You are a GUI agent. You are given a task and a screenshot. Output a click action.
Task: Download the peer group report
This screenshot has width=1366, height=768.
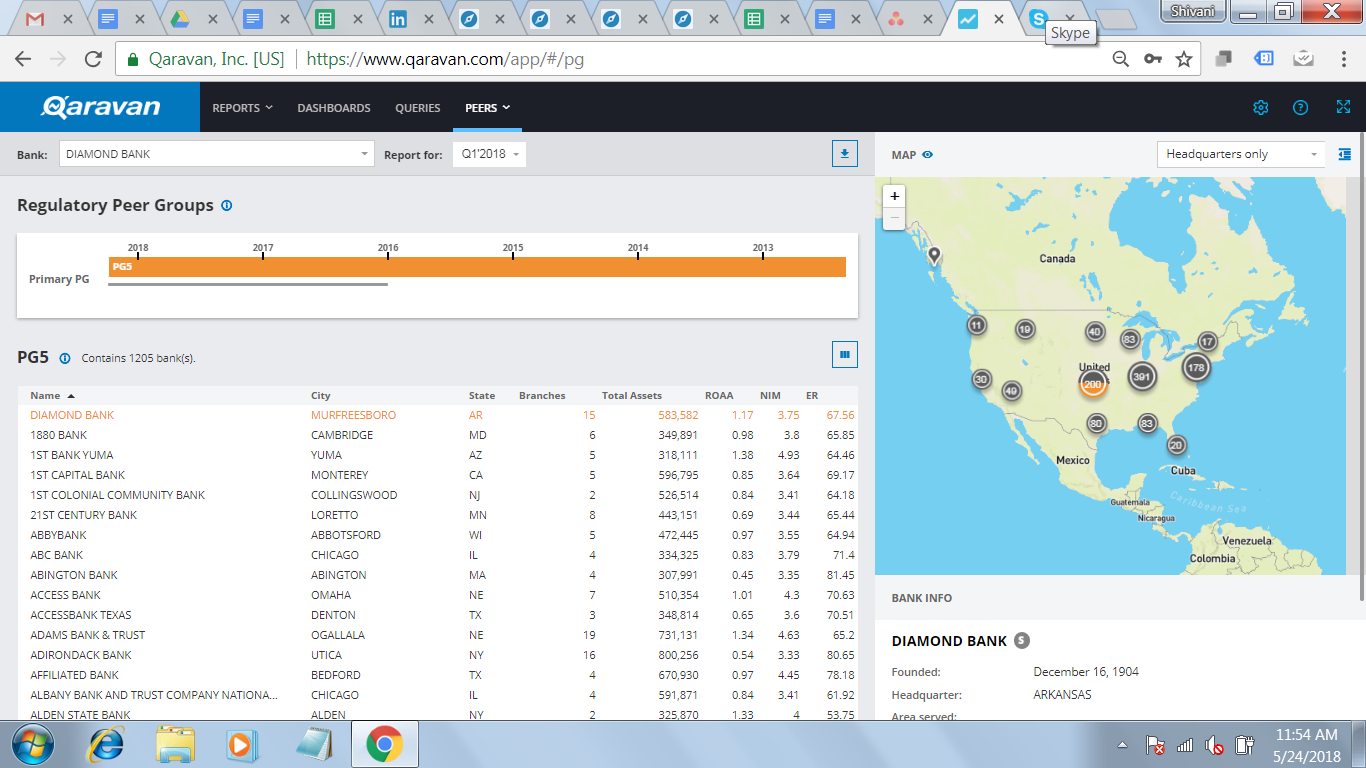[844, 154]
